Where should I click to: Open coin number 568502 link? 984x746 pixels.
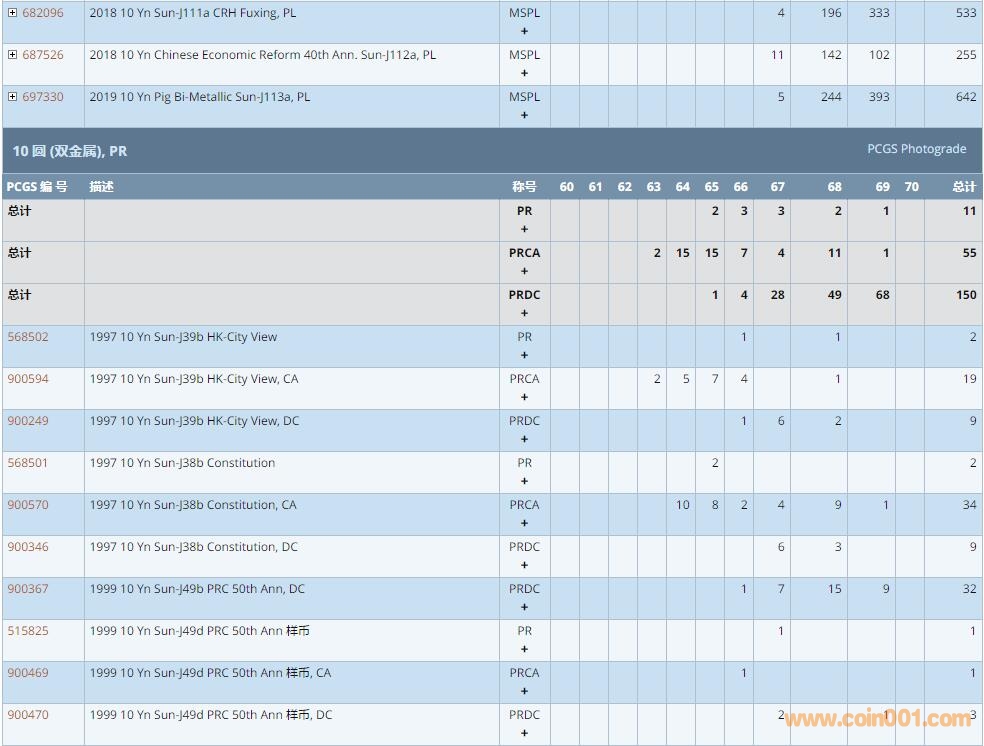(x=28, y=337)
